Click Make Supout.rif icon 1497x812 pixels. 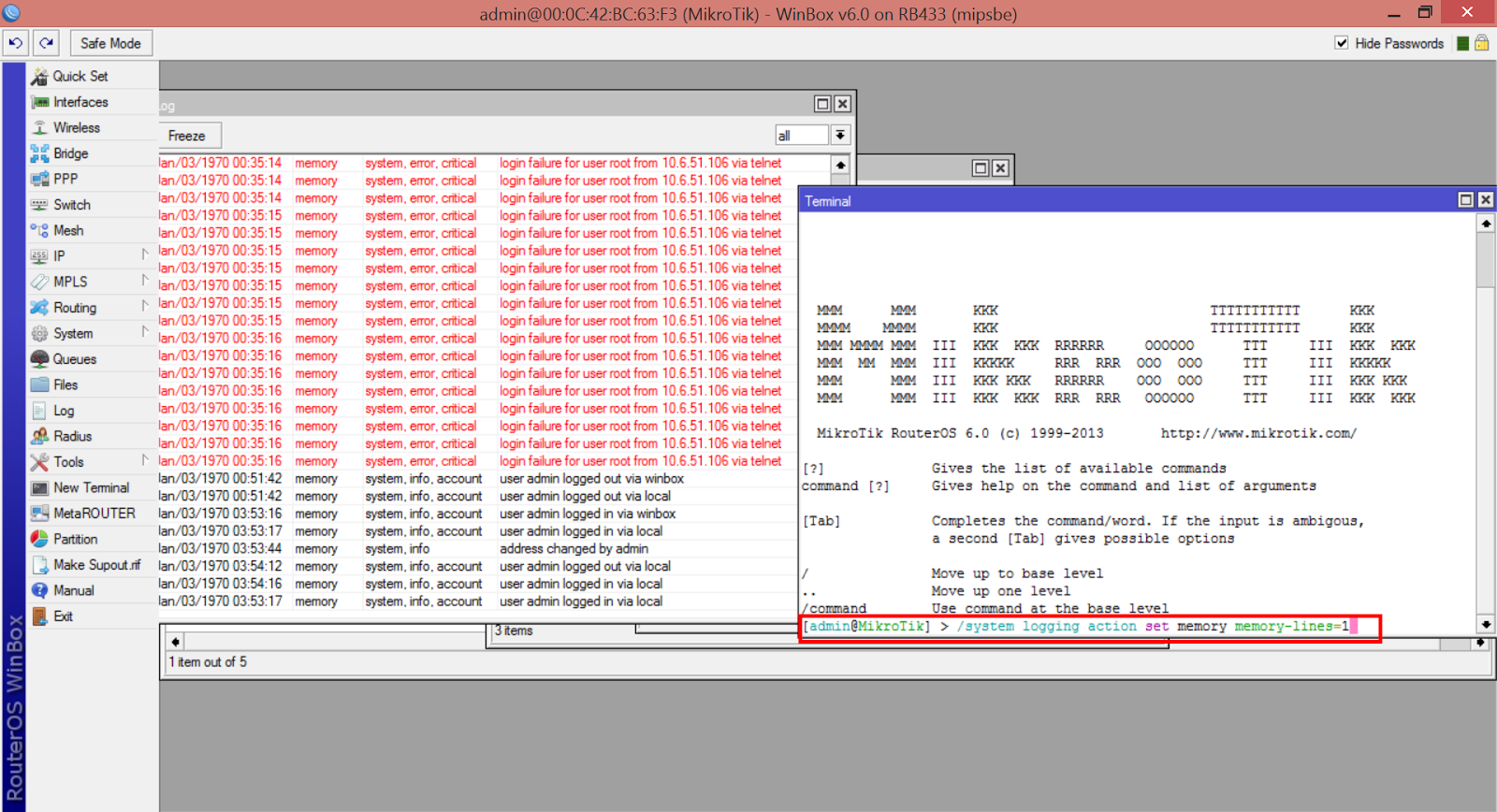coord(39,565)
